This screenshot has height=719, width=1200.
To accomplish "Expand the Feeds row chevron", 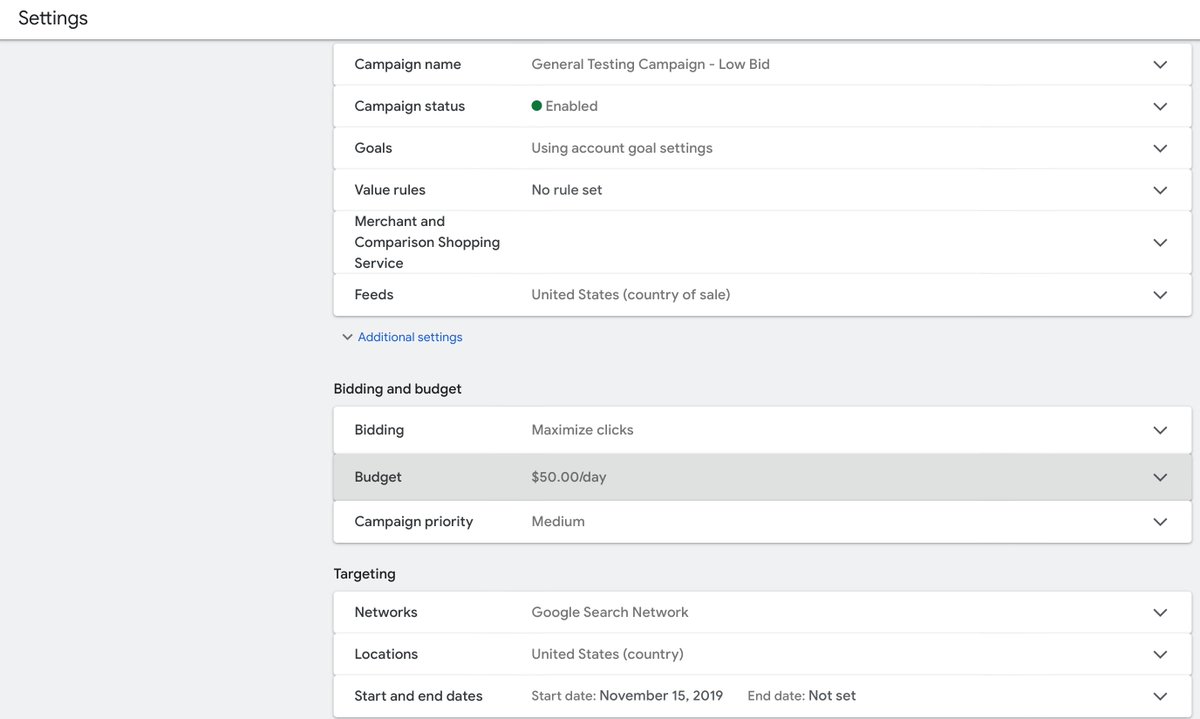I will [x=1160, y=296].
